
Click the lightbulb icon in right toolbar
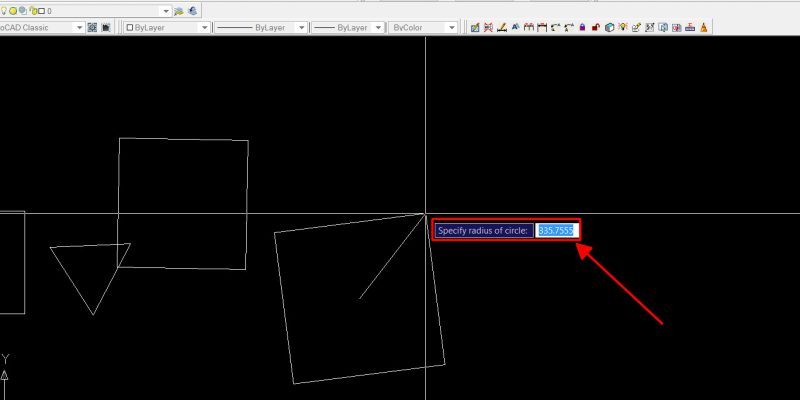(622, 28)
